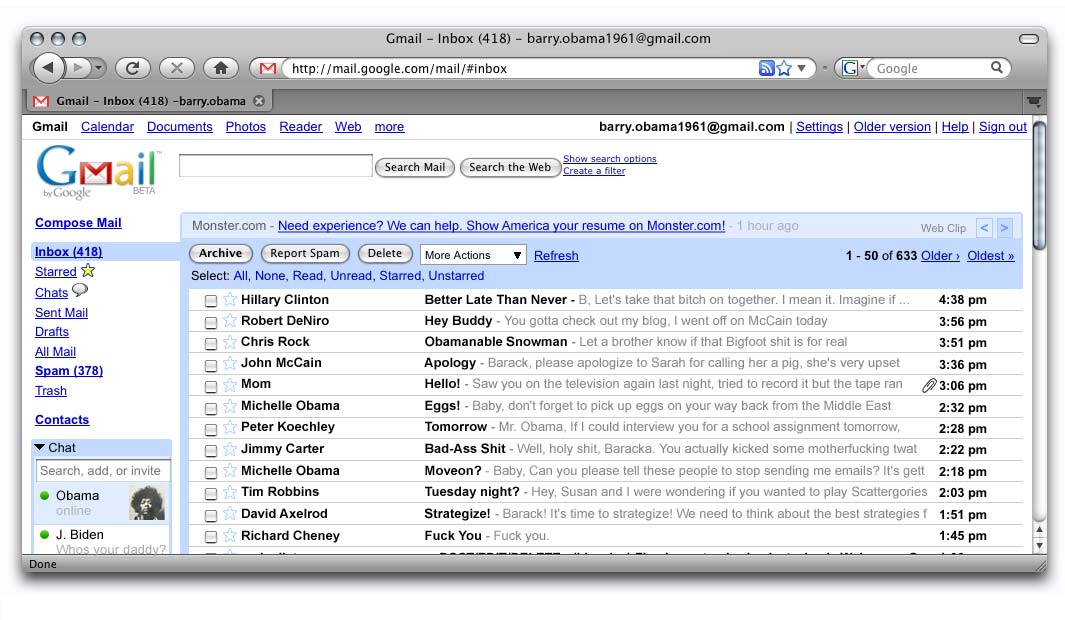This screenshot has height=620, width=1065.
Task: Click the Stop loading X icon
Action: 176,68
